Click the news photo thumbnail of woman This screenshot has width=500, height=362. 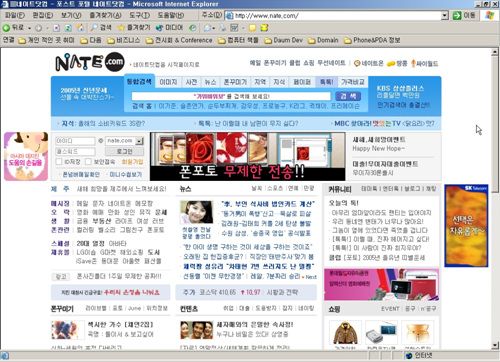tap(196, 212)
